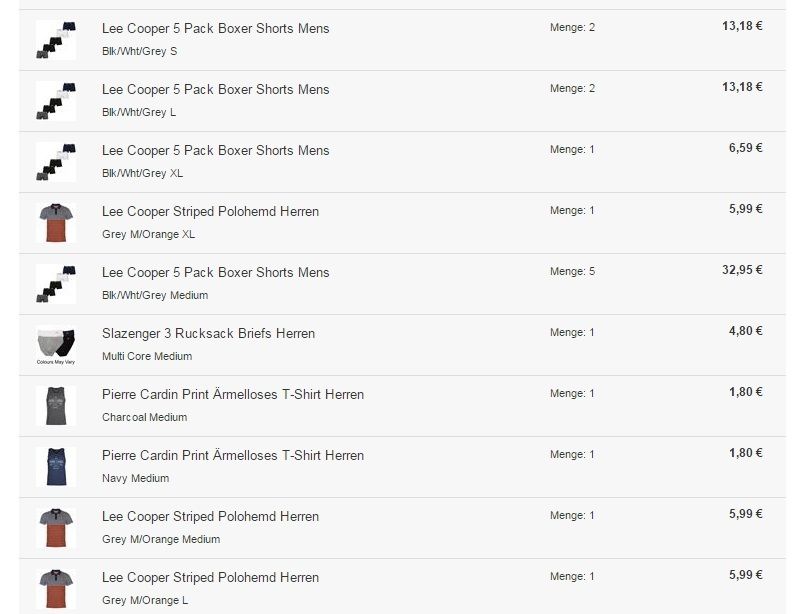Open the Boxer Shorts Medium product picture
804x614 pixels.
55,284
